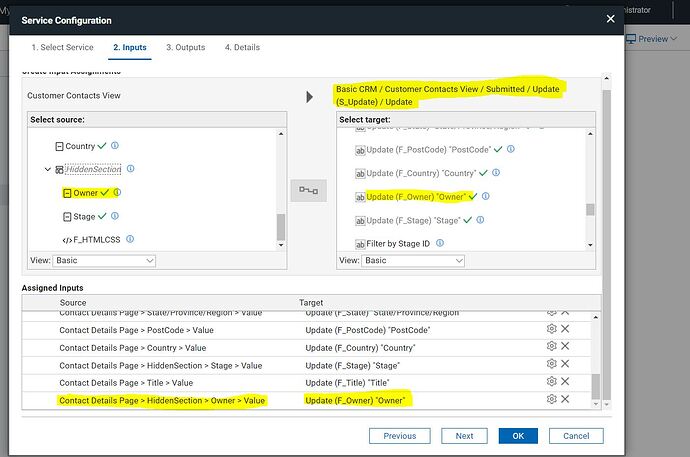Open gear settings for Stage assignment row
Viewport: 690px width, 457px height.
(551, 364)
